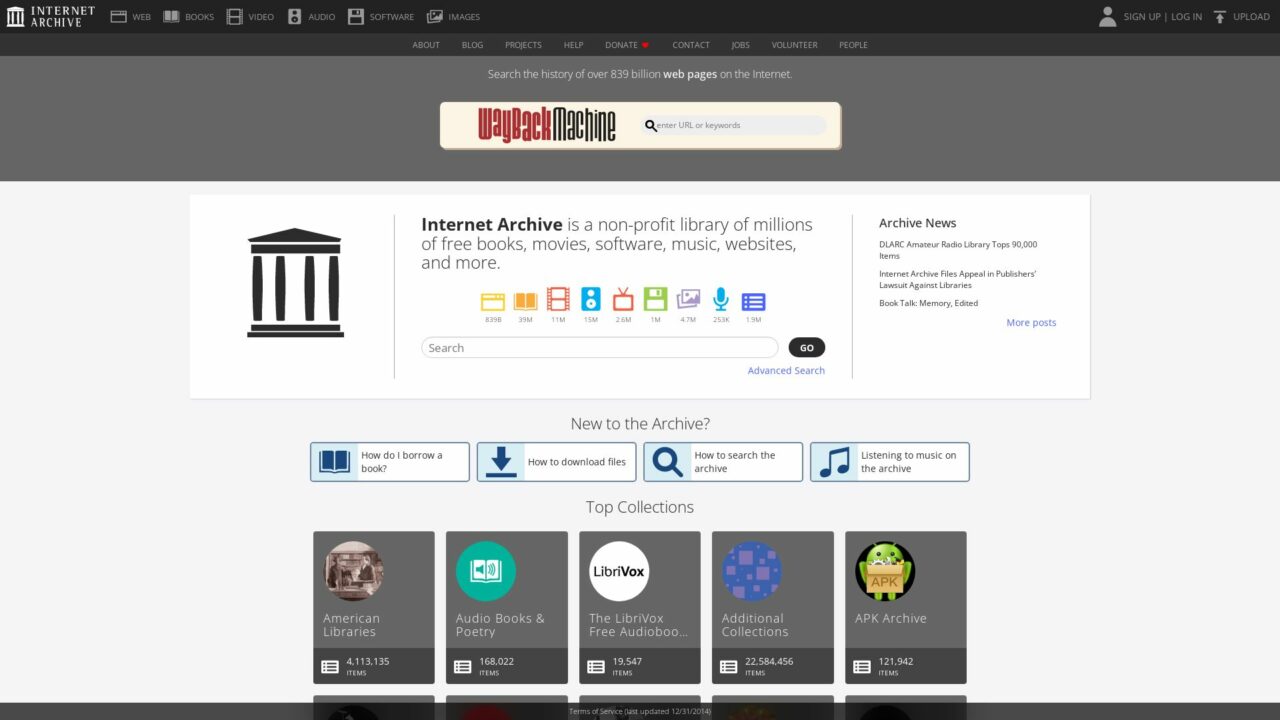Screen dimensions: 1280x720
Task: Click the red TV icon showing 2.6M items
Action: click(623, 301)
